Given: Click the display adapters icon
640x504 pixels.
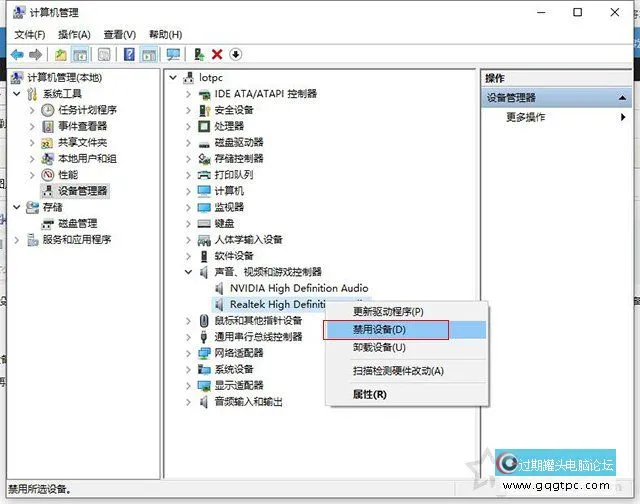Looking at the screenshot, I should click(204, 385).
